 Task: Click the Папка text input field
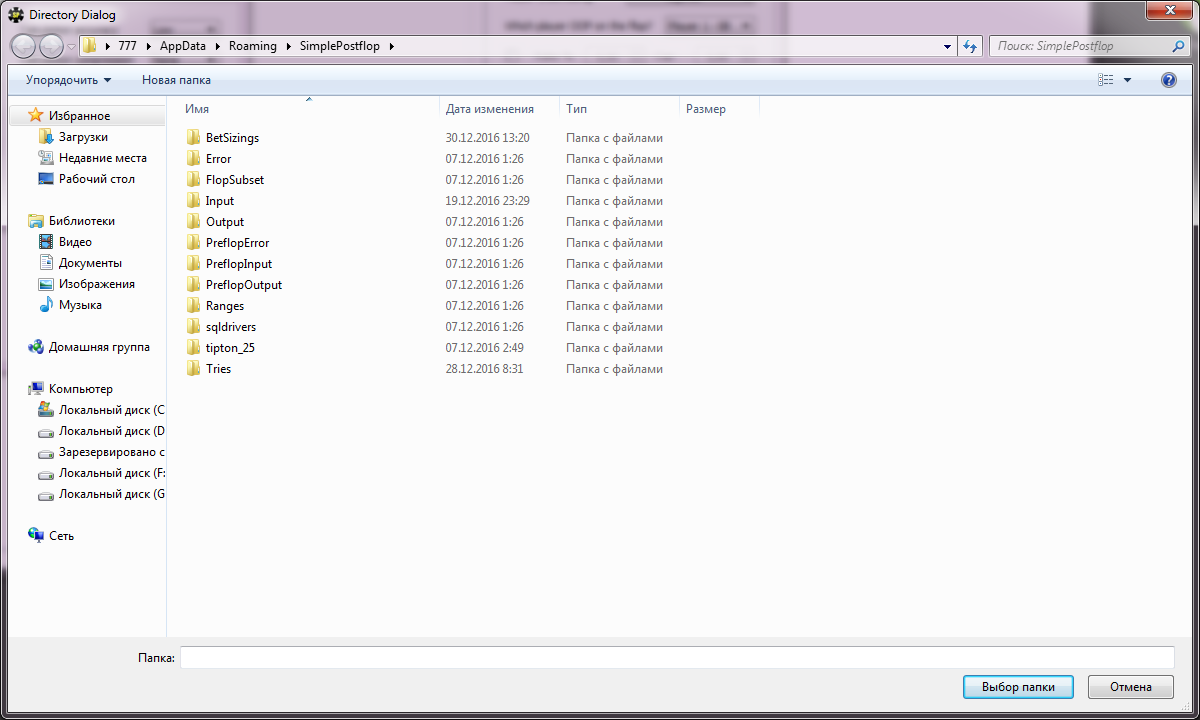(676, 657)
